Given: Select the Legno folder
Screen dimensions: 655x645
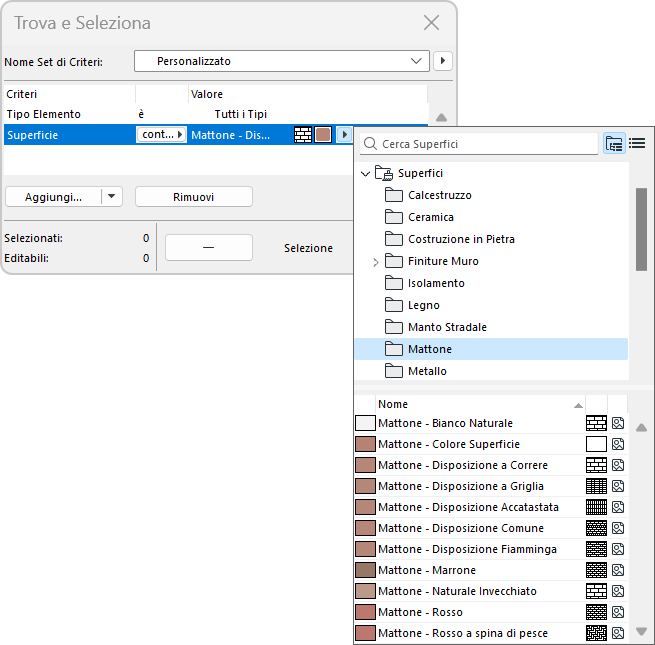Looking at the screenshot, I should 424,305.
